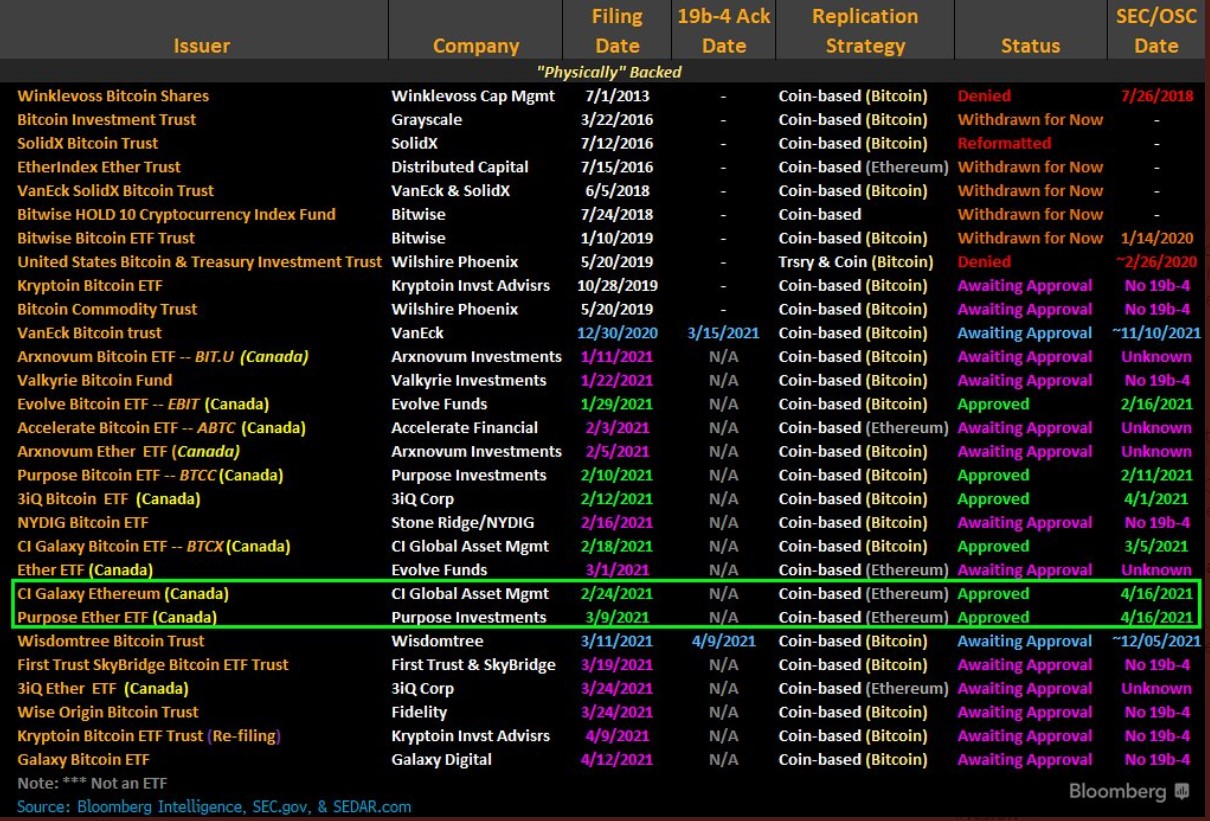This screenshot has height=821, width=1210.
Task: Click the Grayscale company cell
Action: (x=425, y=120)
